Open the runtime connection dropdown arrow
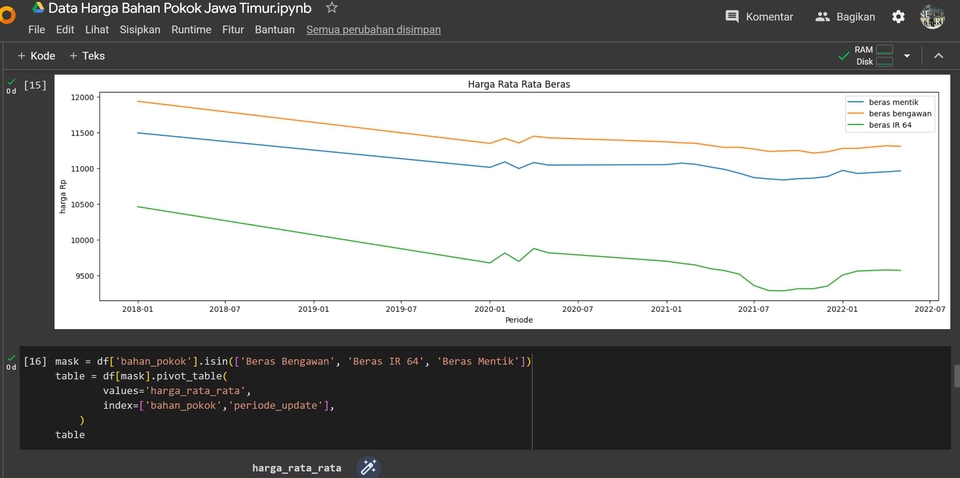This screenshot has height=478, width=960. click(x=907, y=56)
